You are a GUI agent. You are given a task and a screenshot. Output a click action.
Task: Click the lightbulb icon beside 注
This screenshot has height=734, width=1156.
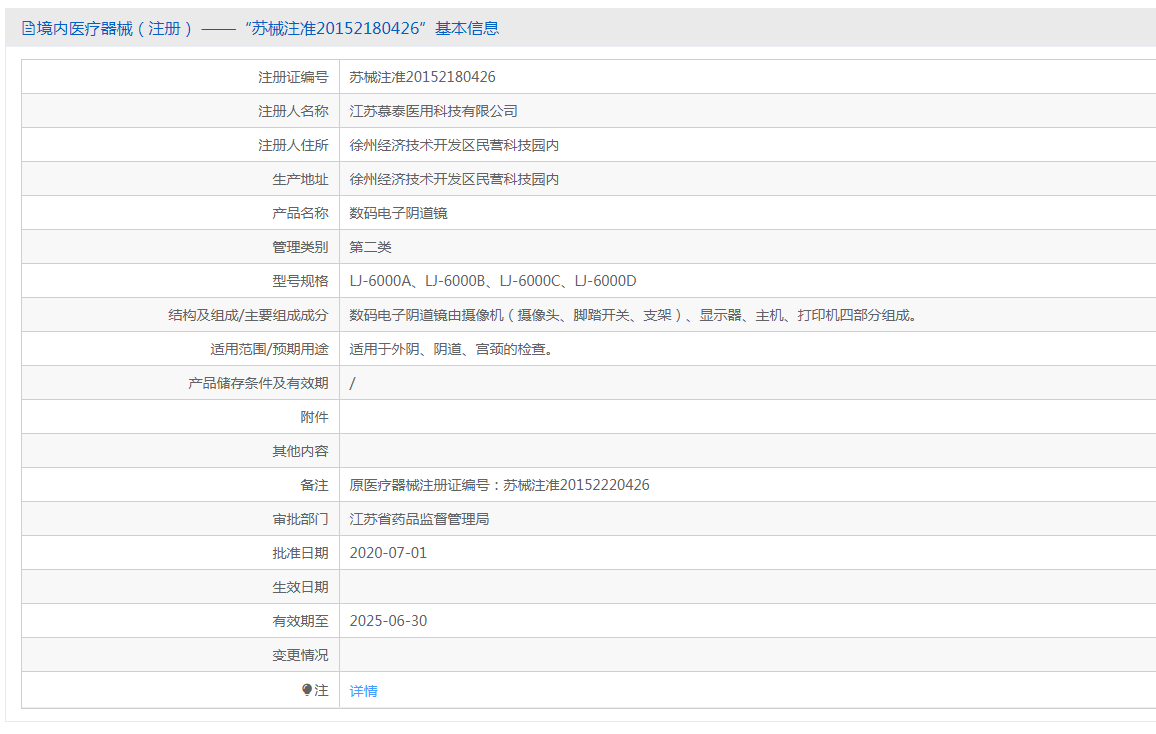click(x=307, y=690)
